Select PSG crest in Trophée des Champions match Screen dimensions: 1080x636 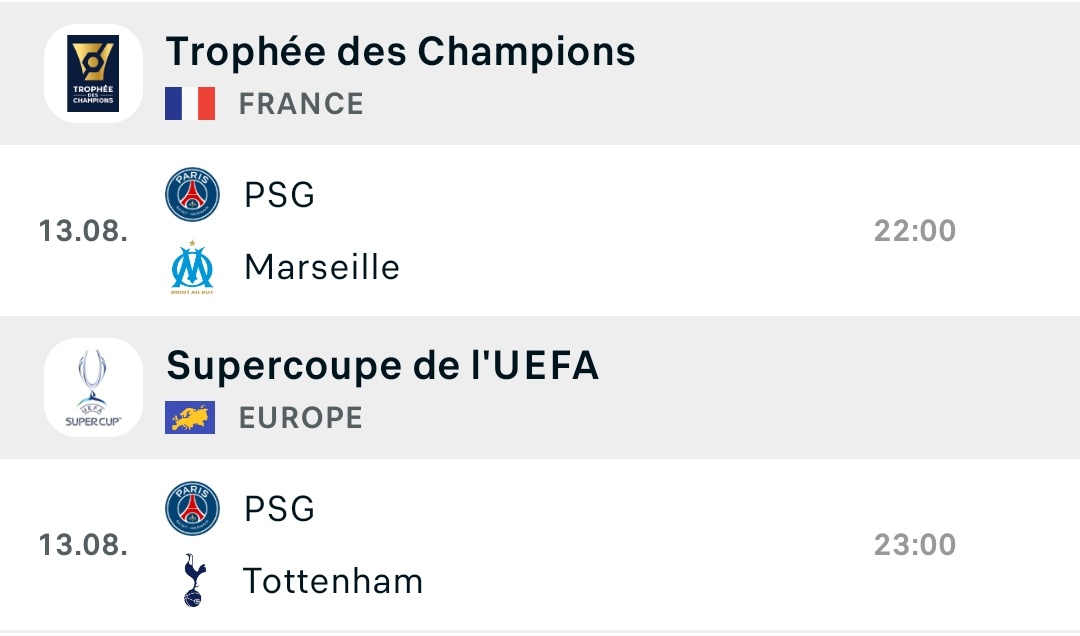coord(192,194)
